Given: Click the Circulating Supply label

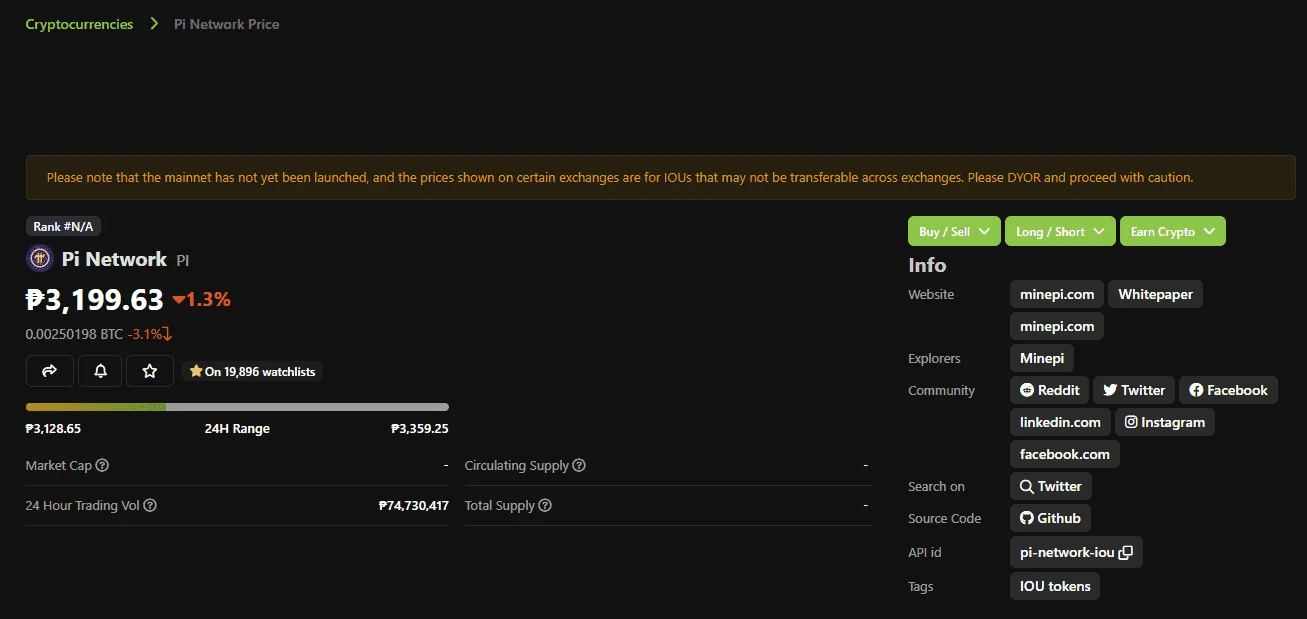Looking at the screenshot, I should [x=517, y=465].
